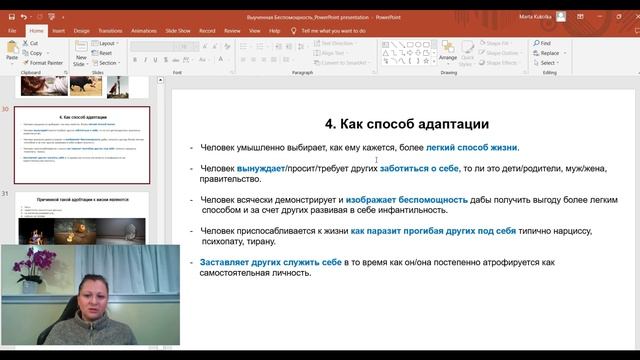
Task: Open Shape Outline dropdown
Action: pos(500,53)
